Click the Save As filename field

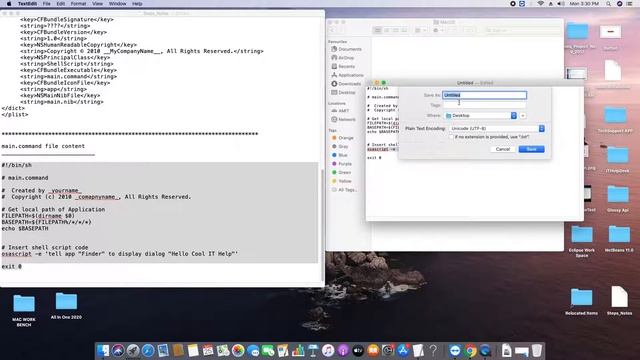[484, 95]
